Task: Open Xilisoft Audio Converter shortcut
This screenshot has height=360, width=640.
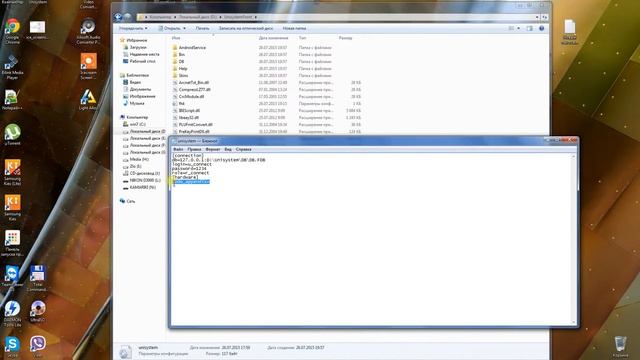Action: pos(88,31)
